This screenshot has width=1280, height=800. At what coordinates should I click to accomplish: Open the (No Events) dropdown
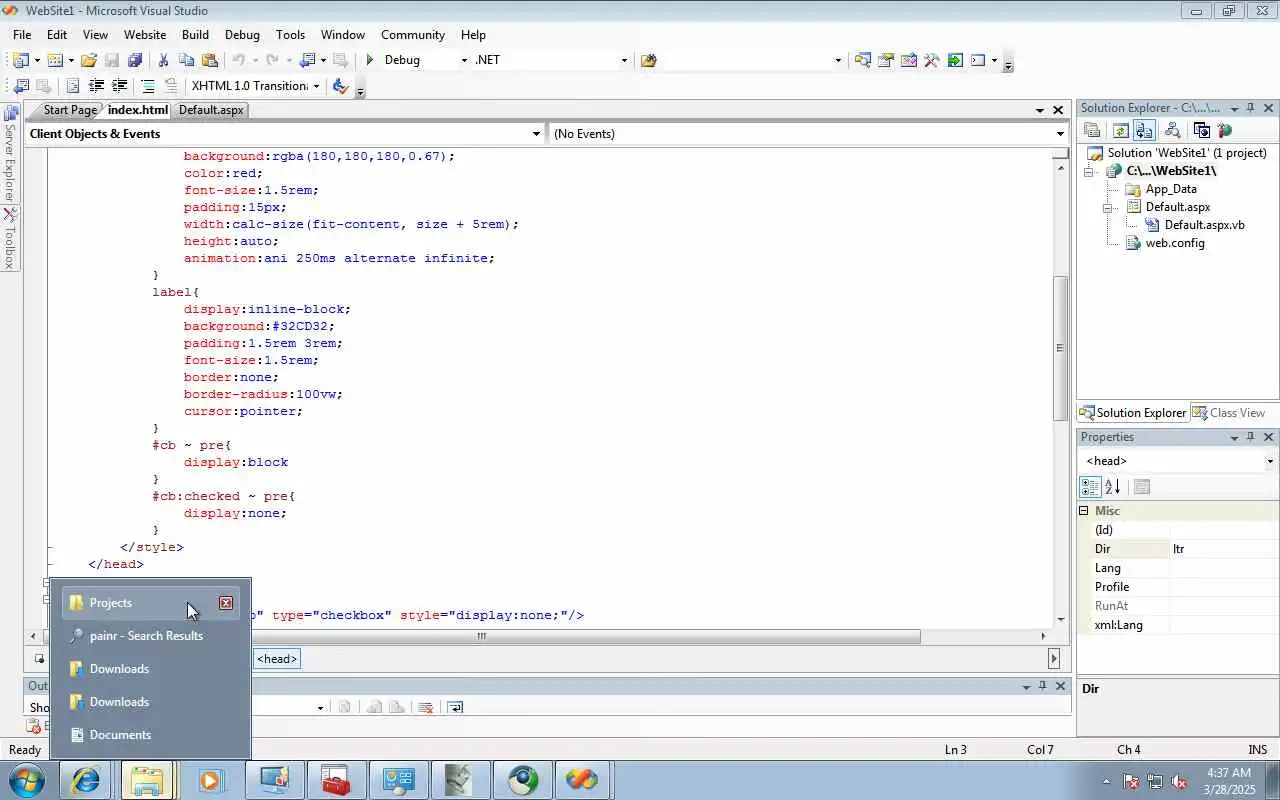(x=1060, y=133)
